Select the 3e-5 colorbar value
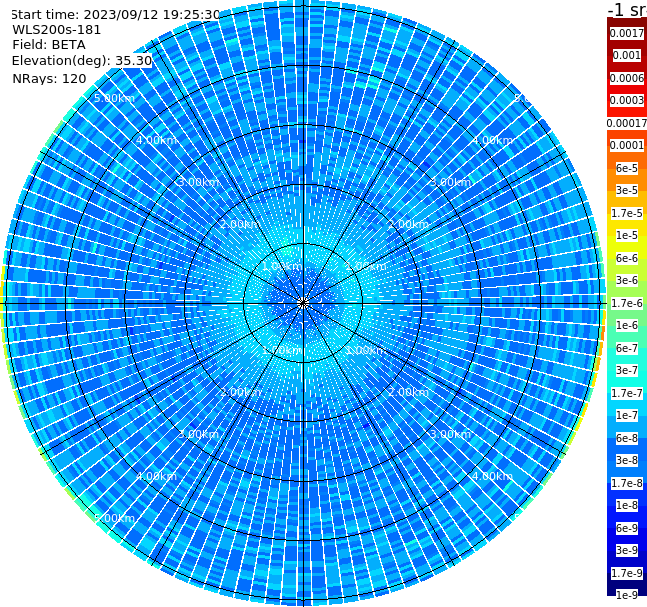The height and width of the screenshot is (607, 647). [627, 190]
